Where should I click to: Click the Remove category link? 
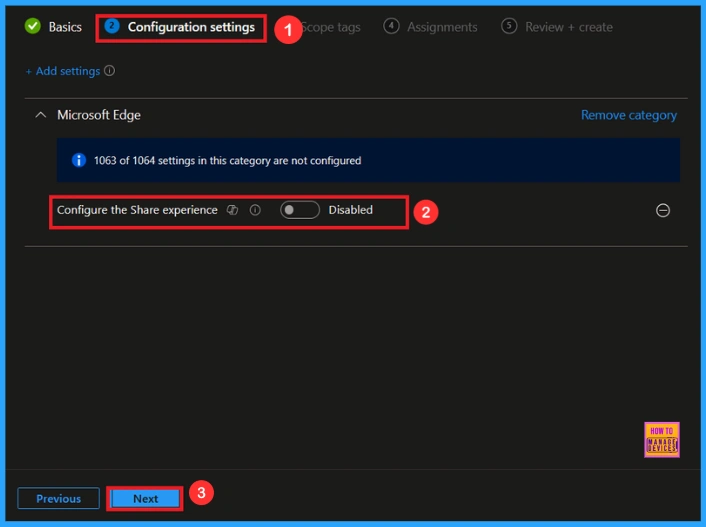629,115
